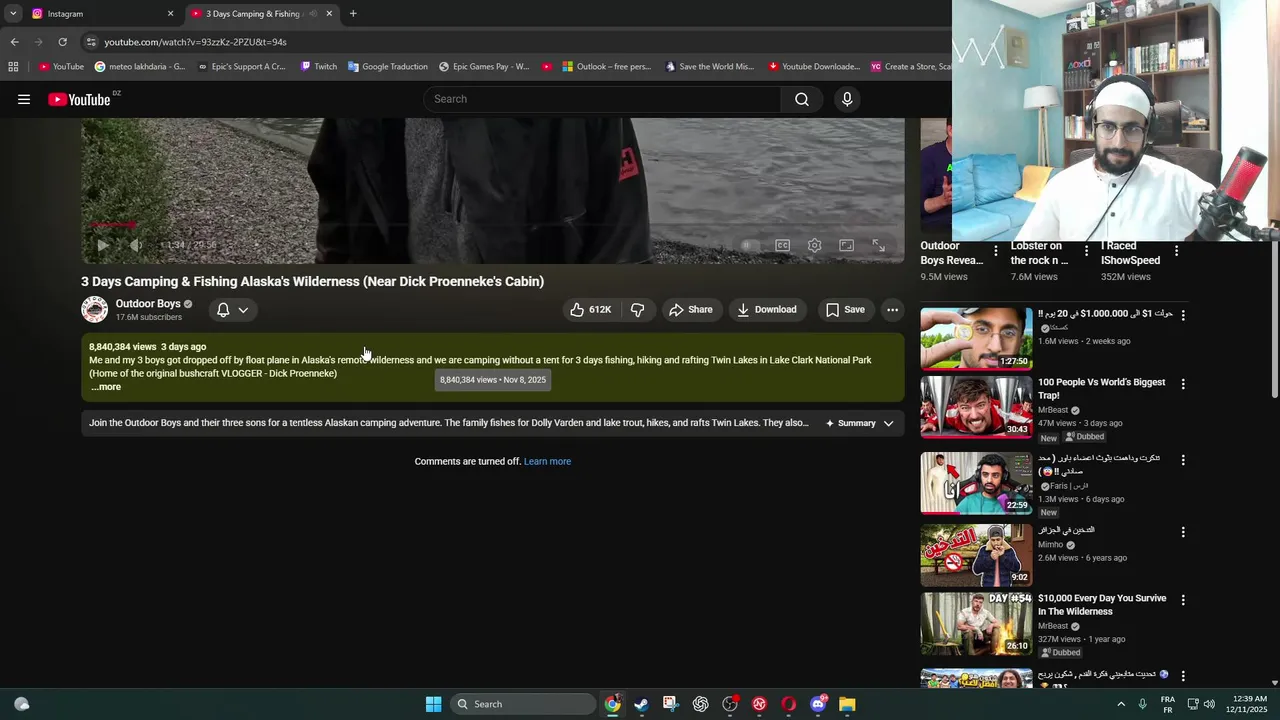Image resolution: width=1280 pixels, height=720 pixels.
Task: Close the Instagram tab
Action: point(170,14)
